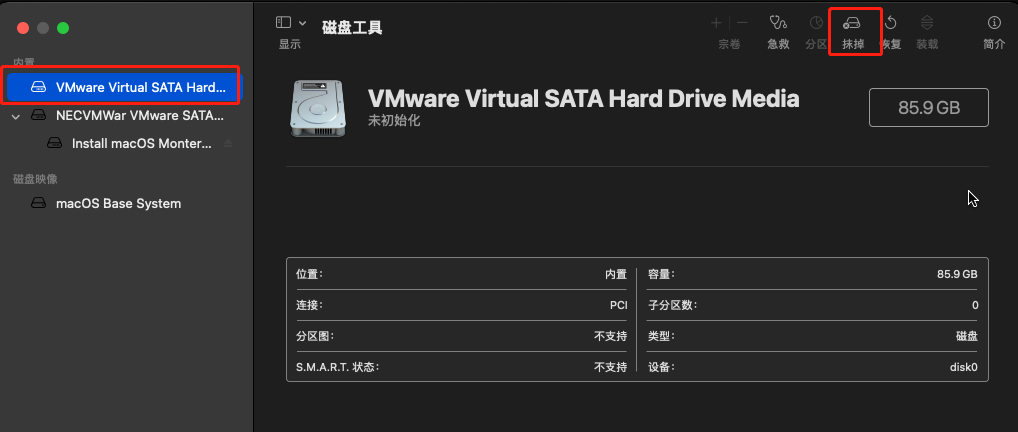Click the 不支持 value in 分区图 row

(x=611, y=336)
